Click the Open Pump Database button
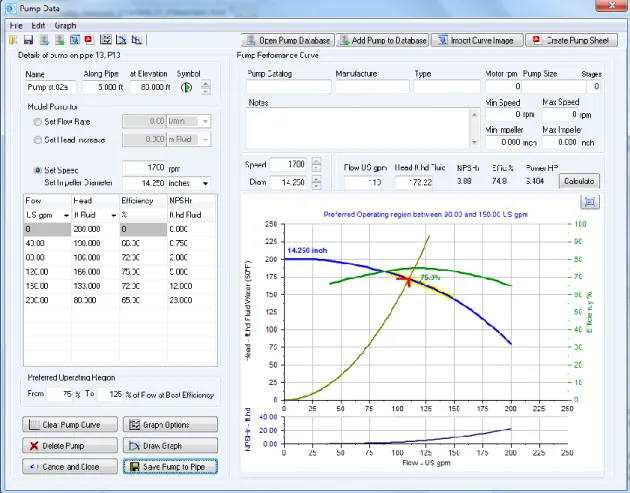Viewport: 630px width, 493px height. click(288, 40)
